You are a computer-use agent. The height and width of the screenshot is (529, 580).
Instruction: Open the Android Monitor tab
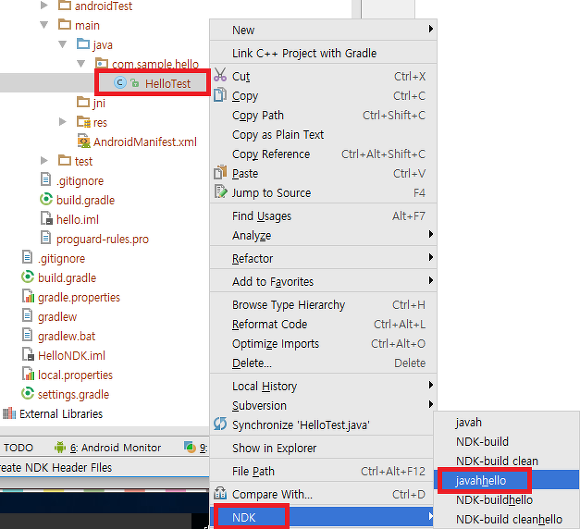click(x=108, y=447)
